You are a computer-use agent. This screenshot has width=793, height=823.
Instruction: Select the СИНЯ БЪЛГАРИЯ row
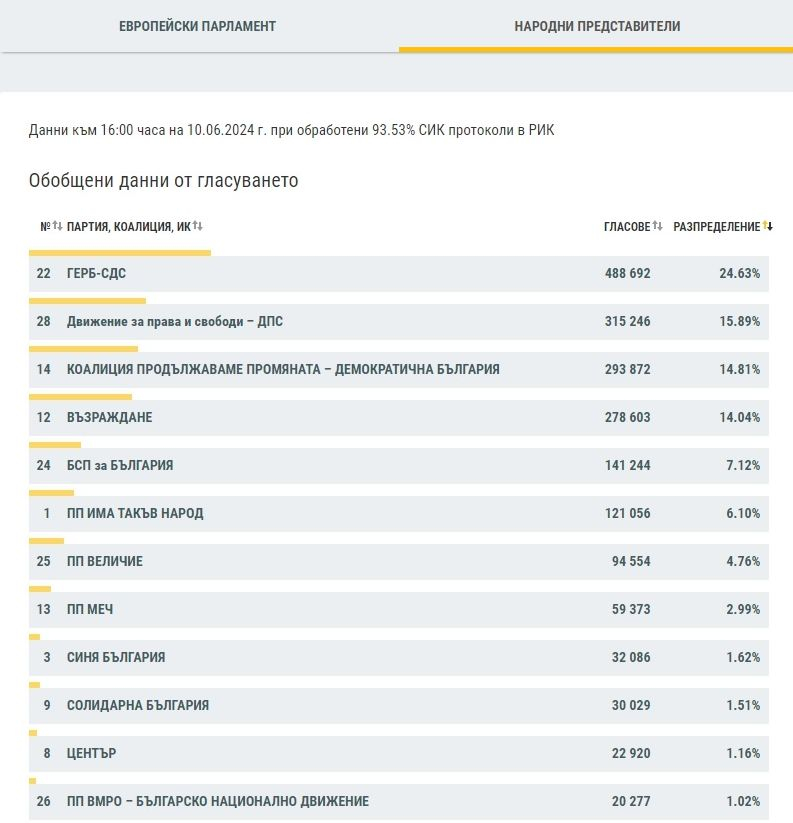pyautogui.click(x=399, y=658)
